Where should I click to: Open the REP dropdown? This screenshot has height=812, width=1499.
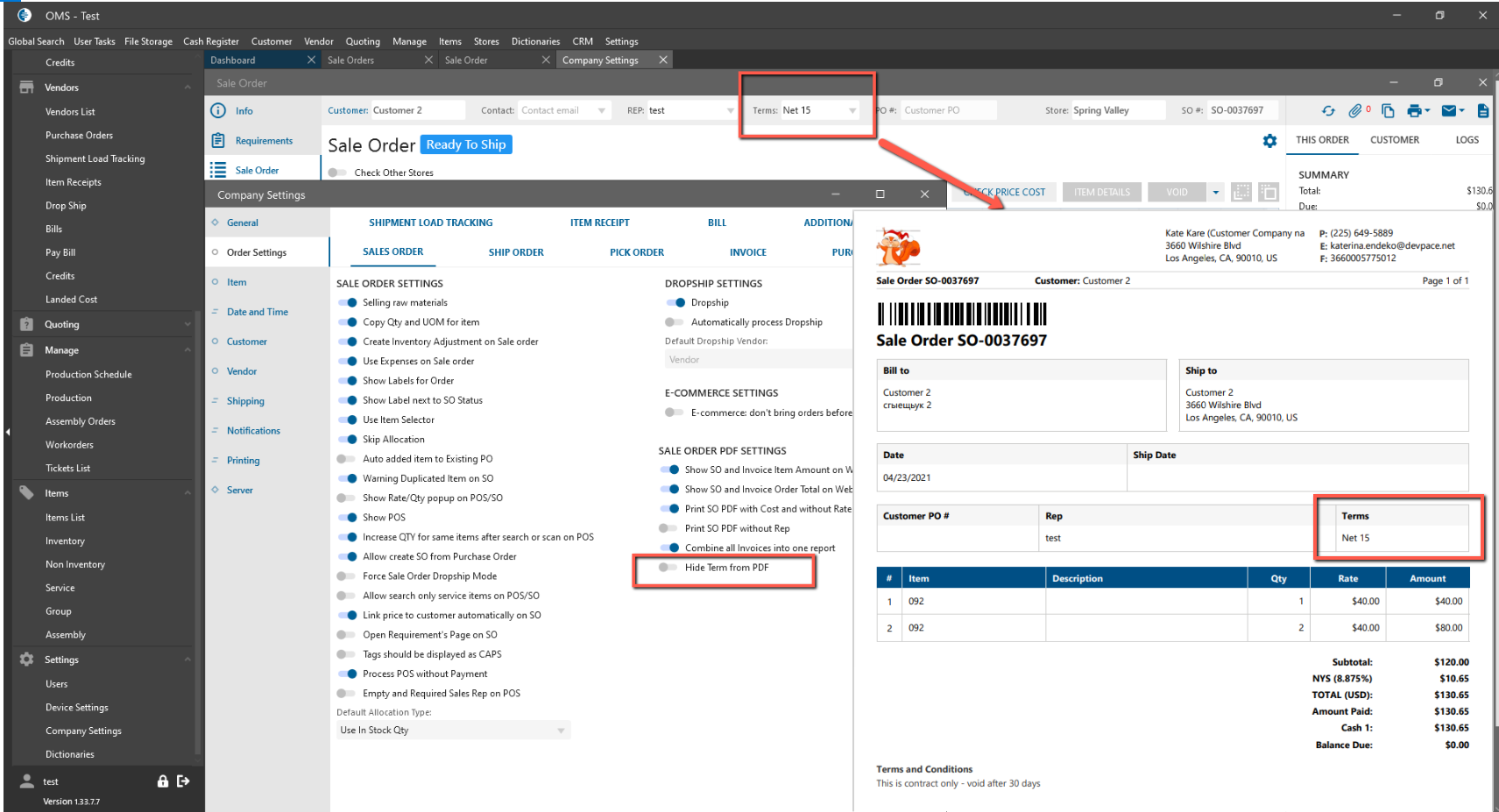pos(731,110)
